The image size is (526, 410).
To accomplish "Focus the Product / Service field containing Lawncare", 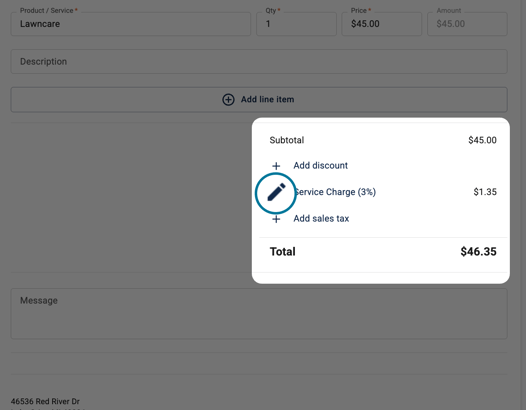I will [x=131, y=24].
